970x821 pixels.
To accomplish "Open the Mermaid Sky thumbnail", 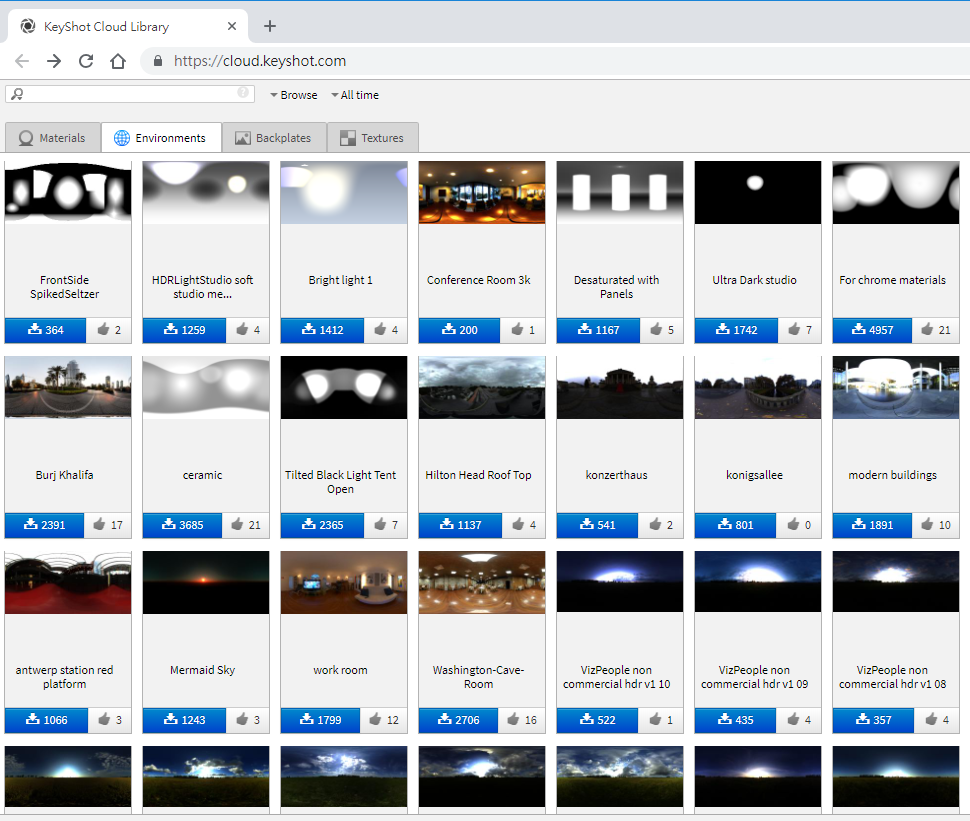I will 206,582.
